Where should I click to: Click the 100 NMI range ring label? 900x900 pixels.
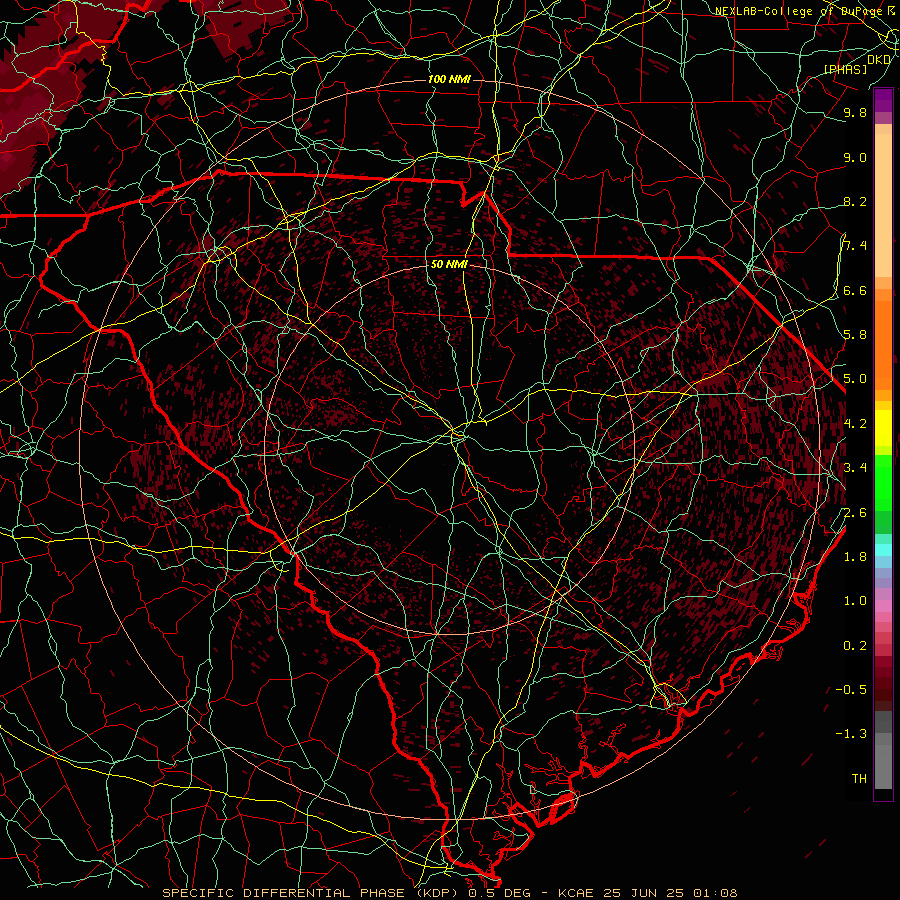(x=449, y=79)
